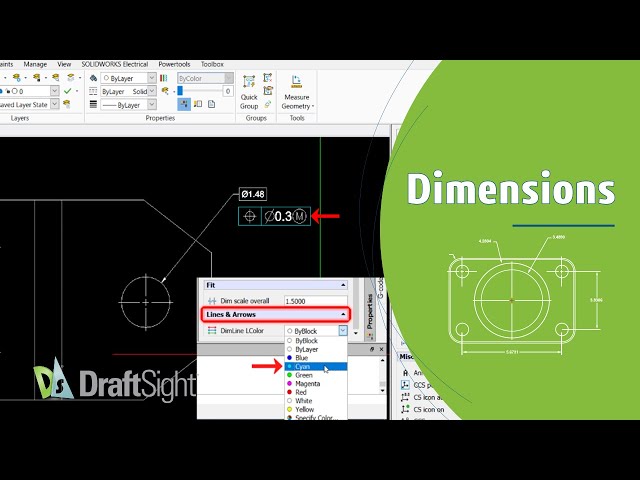Click the green checkmark activate layer icon
Image resolution: width=640 pixels, height=480 pixels.
[x=67, y=91]
